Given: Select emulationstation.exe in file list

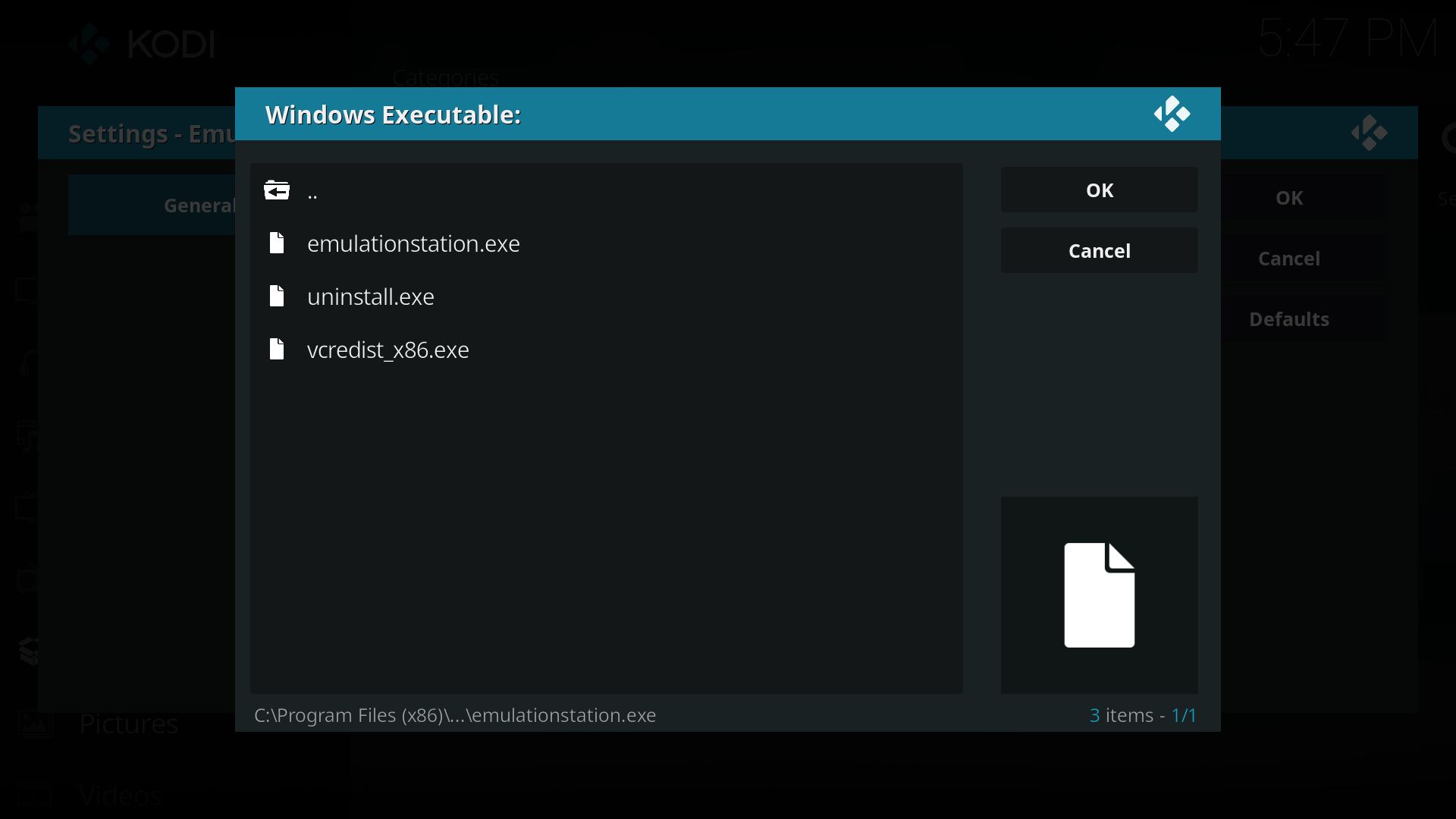Looking at the screenshot, I should pos(413,244).
